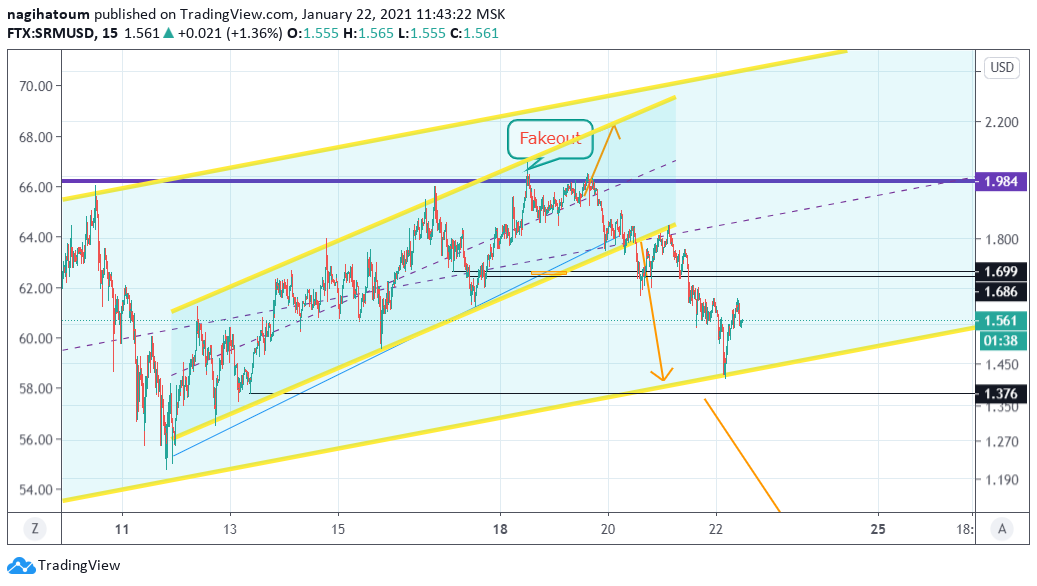The image size is (1037, 586).
Task: Click date 20 on time axis
Action: pyautogui.click(x=608, y=529)
